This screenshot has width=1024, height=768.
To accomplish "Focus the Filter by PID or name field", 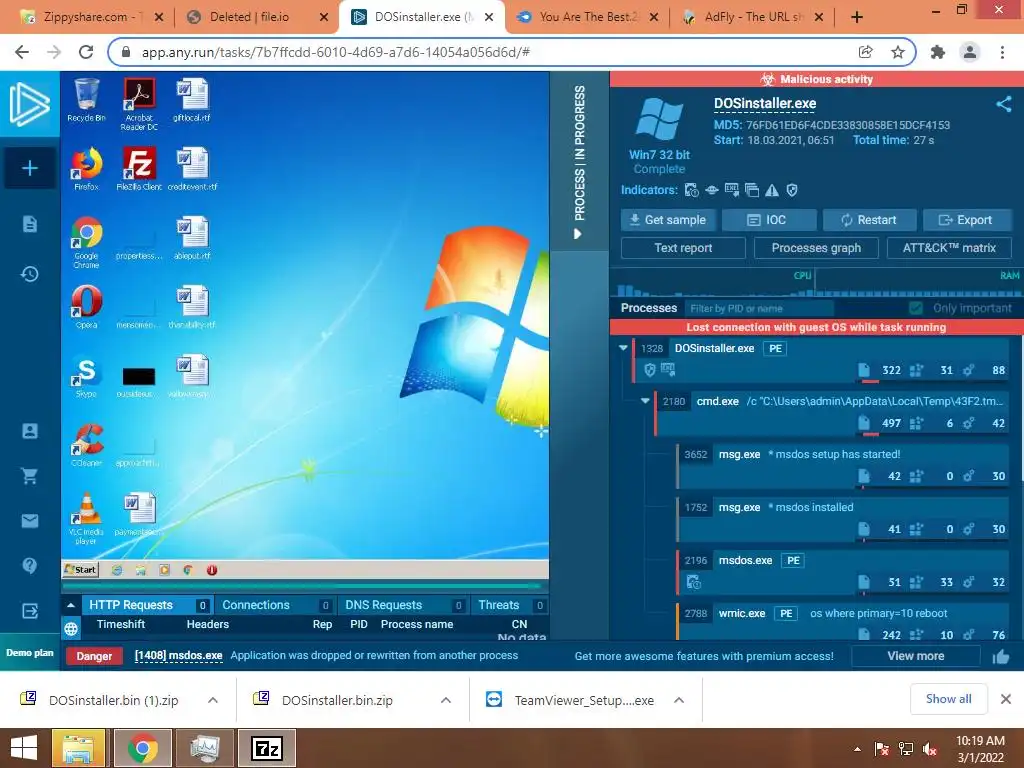I will (759, 308).
